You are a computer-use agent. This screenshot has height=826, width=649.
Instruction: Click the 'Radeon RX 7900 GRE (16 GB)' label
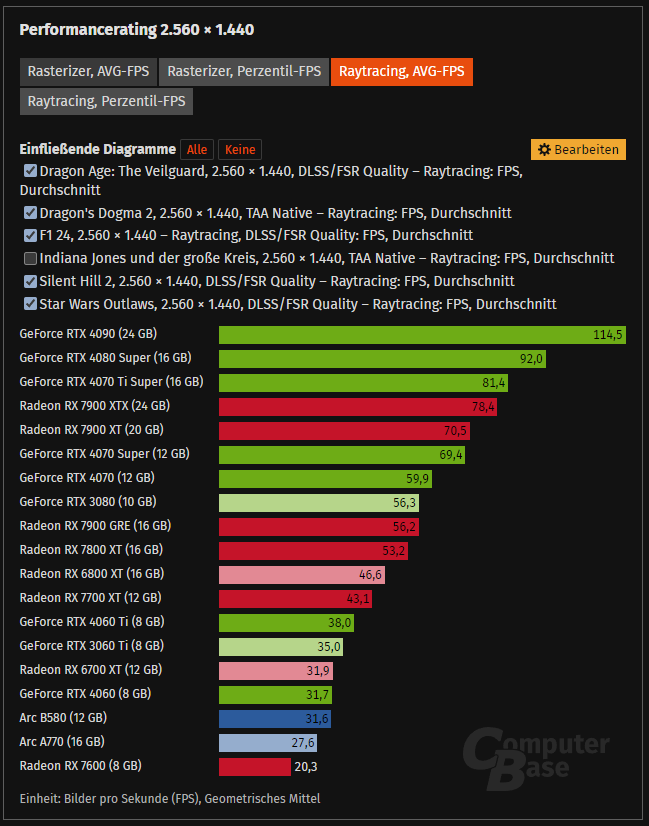(95, 526)
